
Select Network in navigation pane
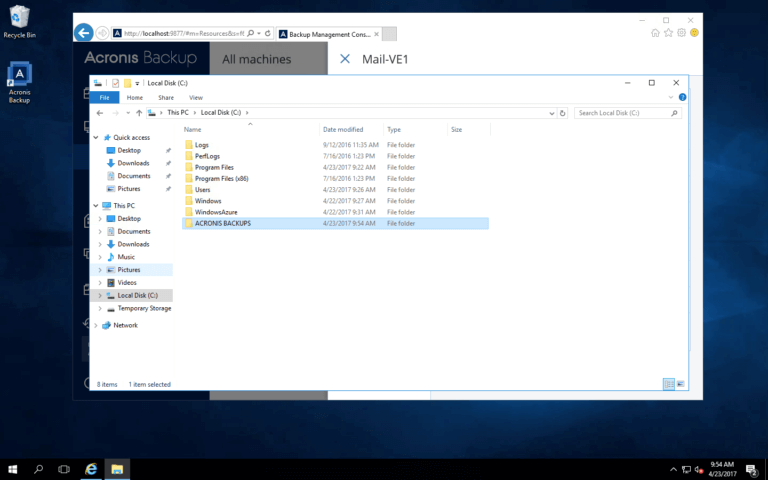click(x=125, y=325)
